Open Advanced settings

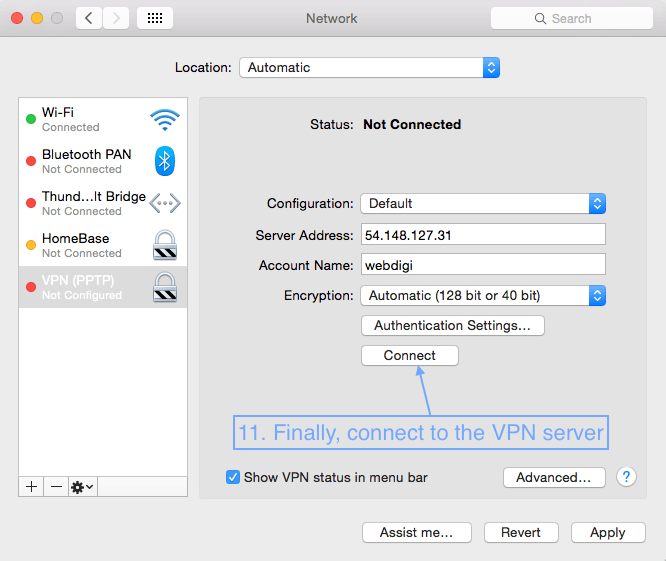554,477
